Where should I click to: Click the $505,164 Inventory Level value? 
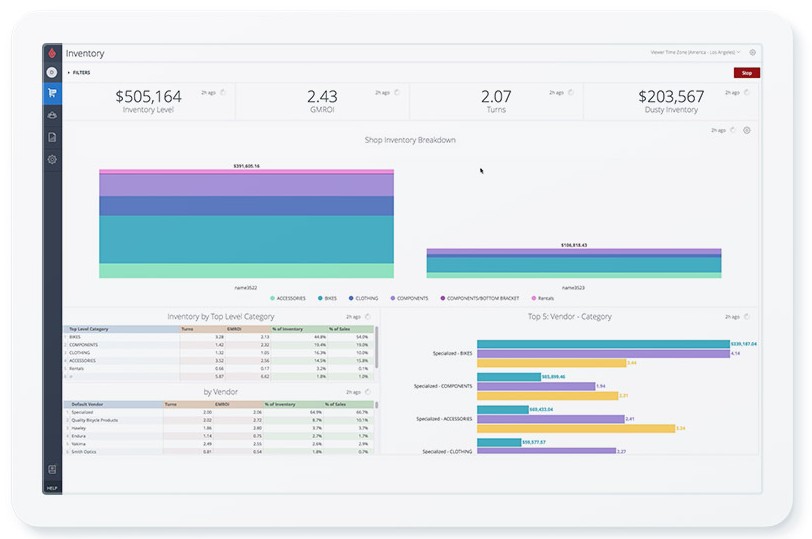(x=148, y=96)
